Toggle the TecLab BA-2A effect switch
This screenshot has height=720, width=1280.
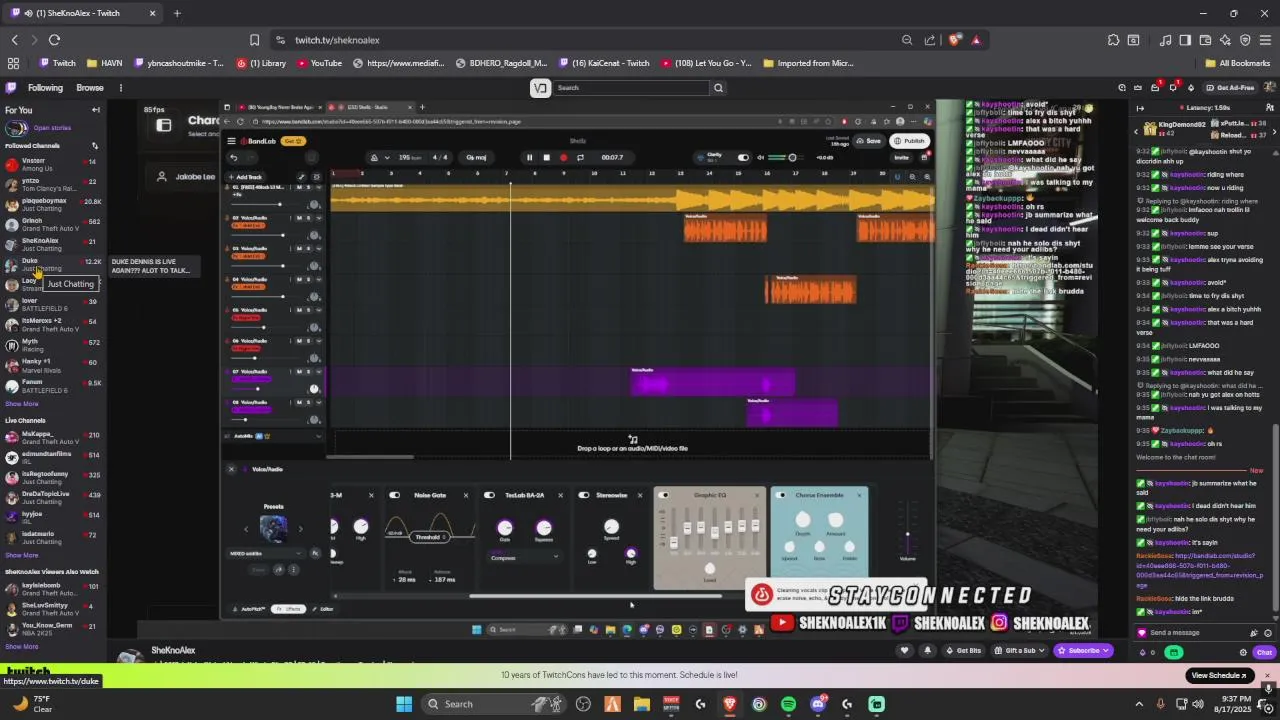pos(489,495)
